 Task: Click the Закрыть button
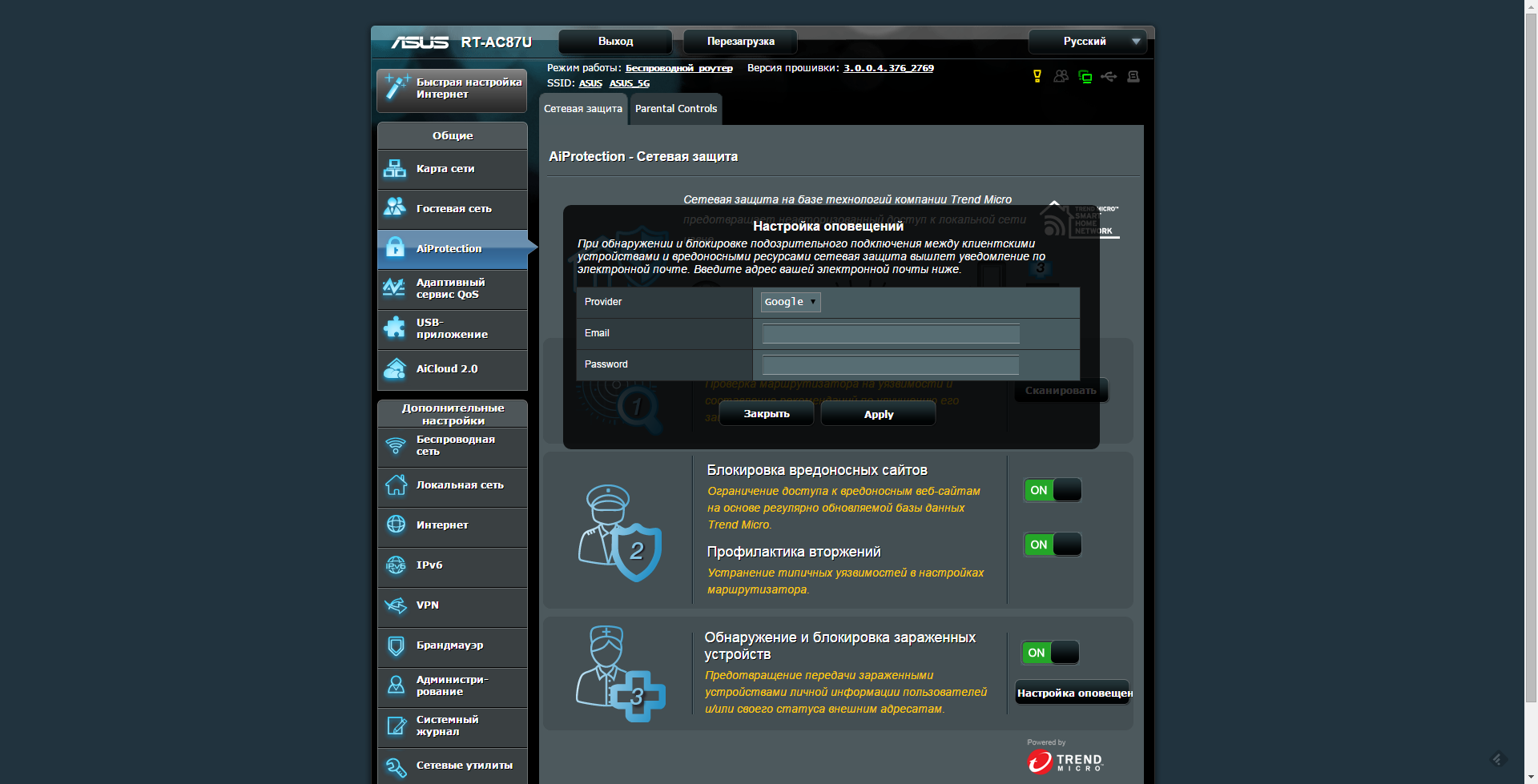[x=767, y=414]
